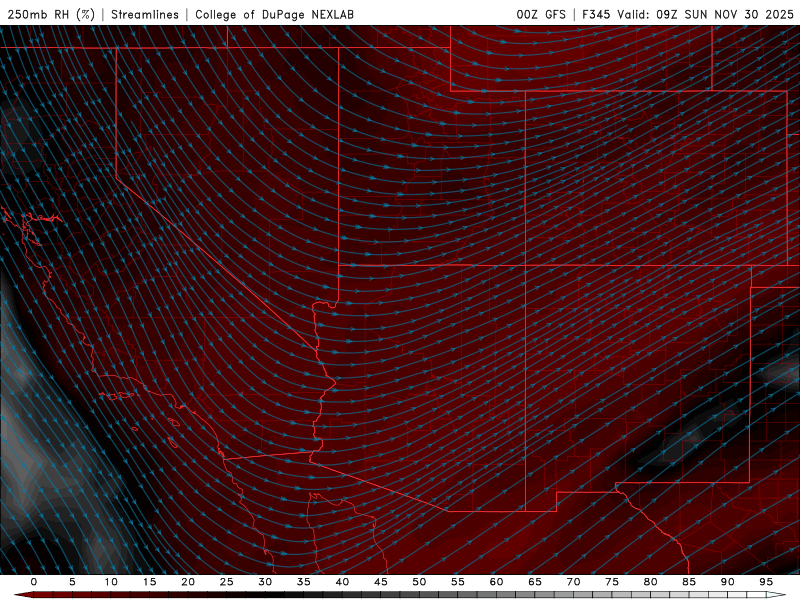Click the colorbar label "5"
Viewport: 800px width, 600px height.
[72, 582]
